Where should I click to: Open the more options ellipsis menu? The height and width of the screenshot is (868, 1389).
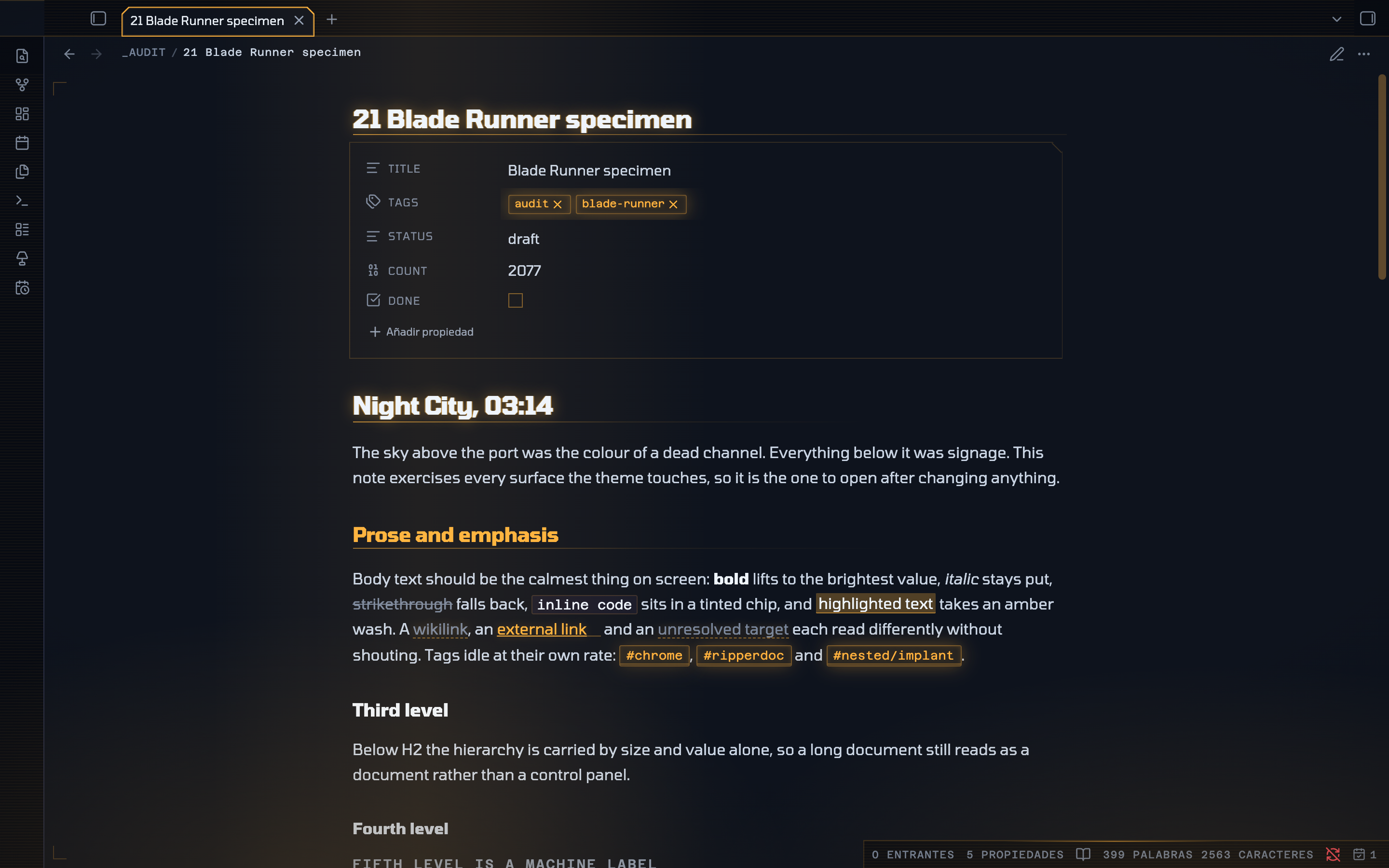pos(1364,54)
